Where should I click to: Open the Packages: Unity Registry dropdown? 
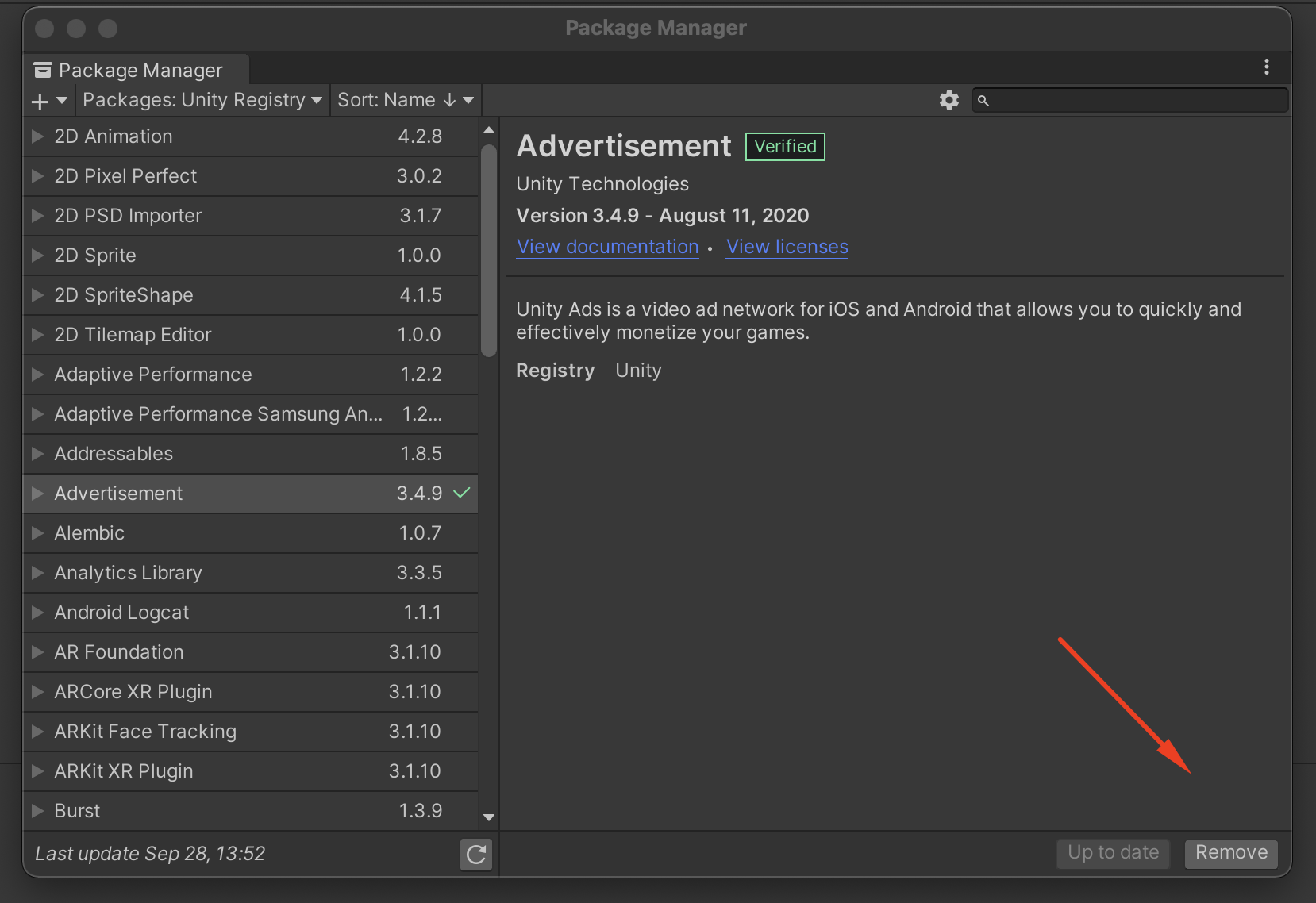(x=202, y=100)
